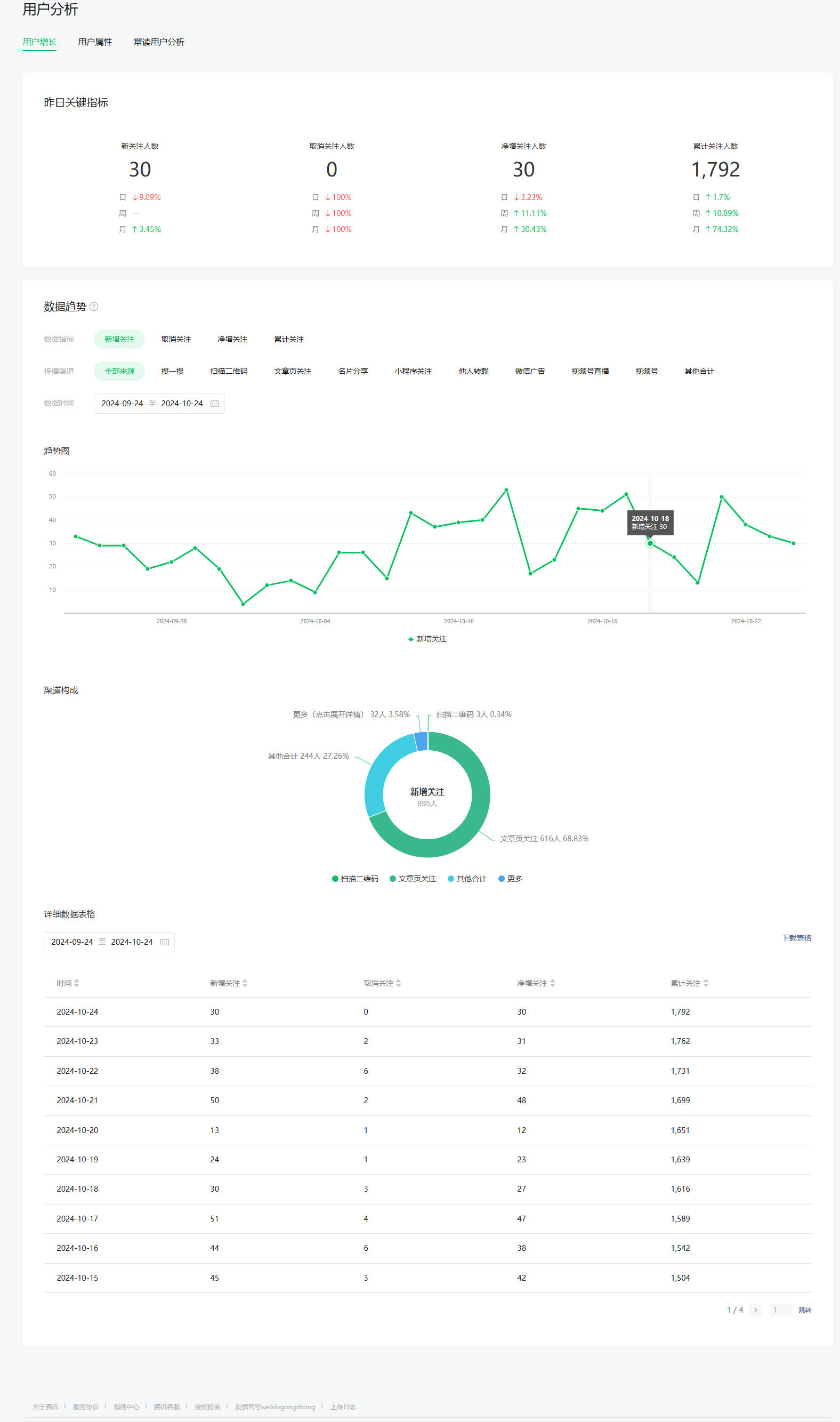Image resolution: width=840 pixels, height=1422 pixels.
Task: Go to next page of the table
Action: click(x=756, y=1311)
